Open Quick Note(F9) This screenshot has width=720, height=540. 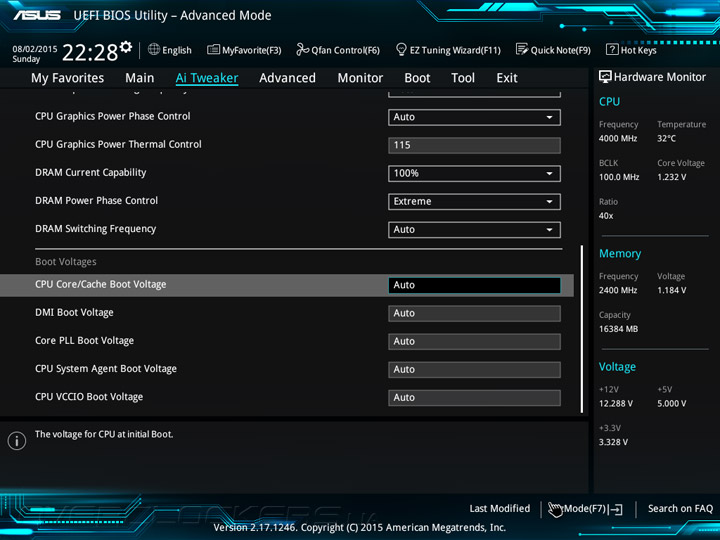[553, 50]
